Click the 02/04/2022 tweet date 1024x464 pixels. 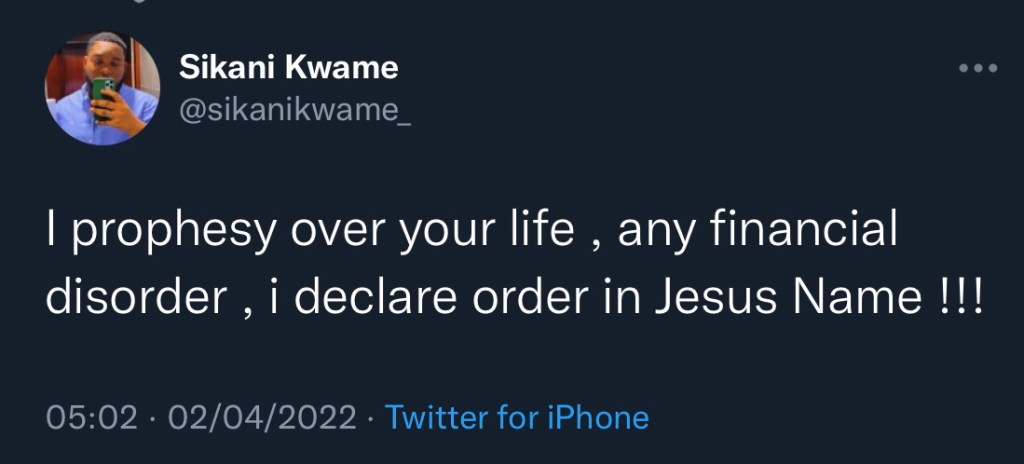(x=262, y=417)
